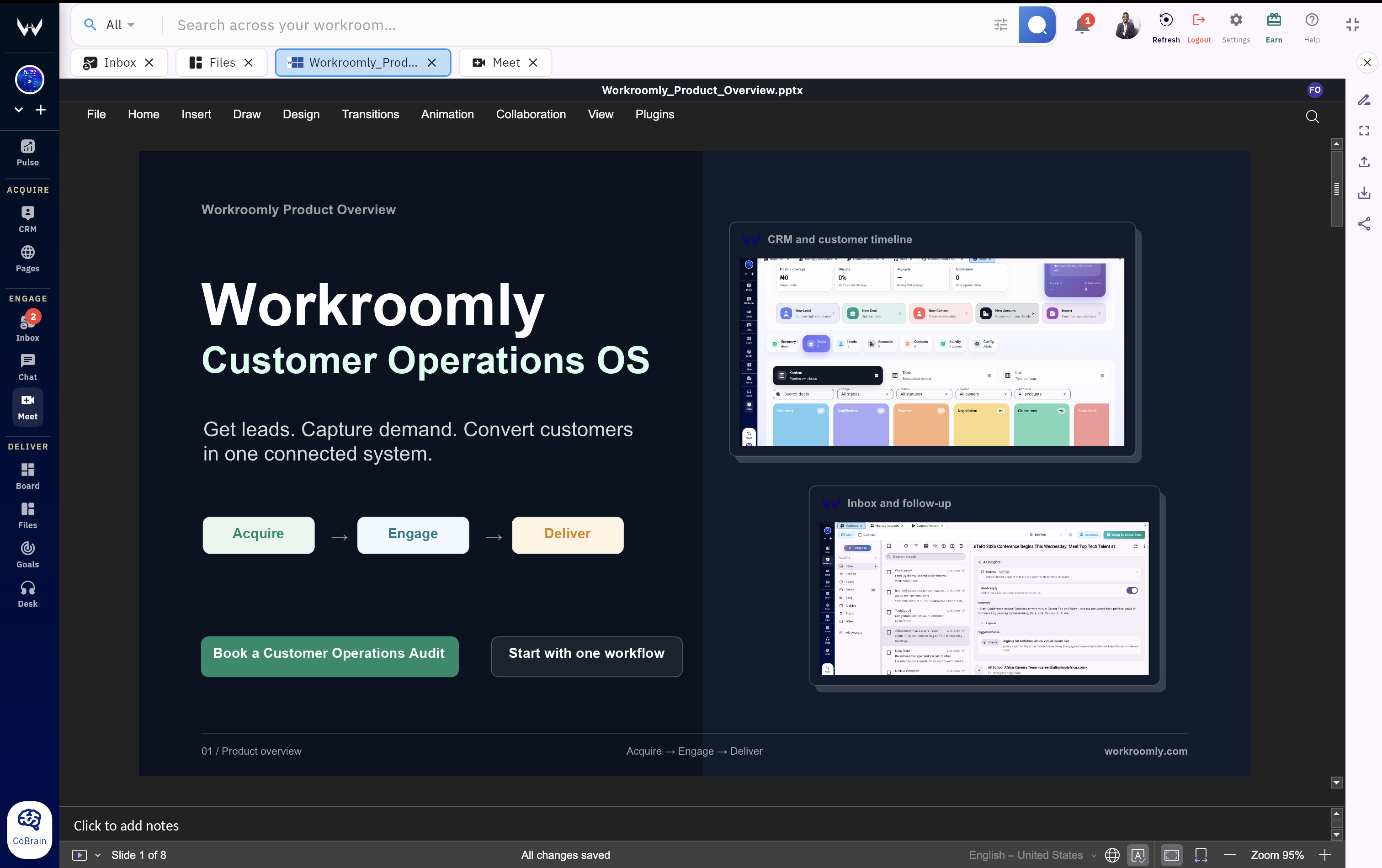Open the Collaboration ribbon tab
The width and height of the screenshot is (1382, 868).
pyautogui.click(x=530, y=114)
